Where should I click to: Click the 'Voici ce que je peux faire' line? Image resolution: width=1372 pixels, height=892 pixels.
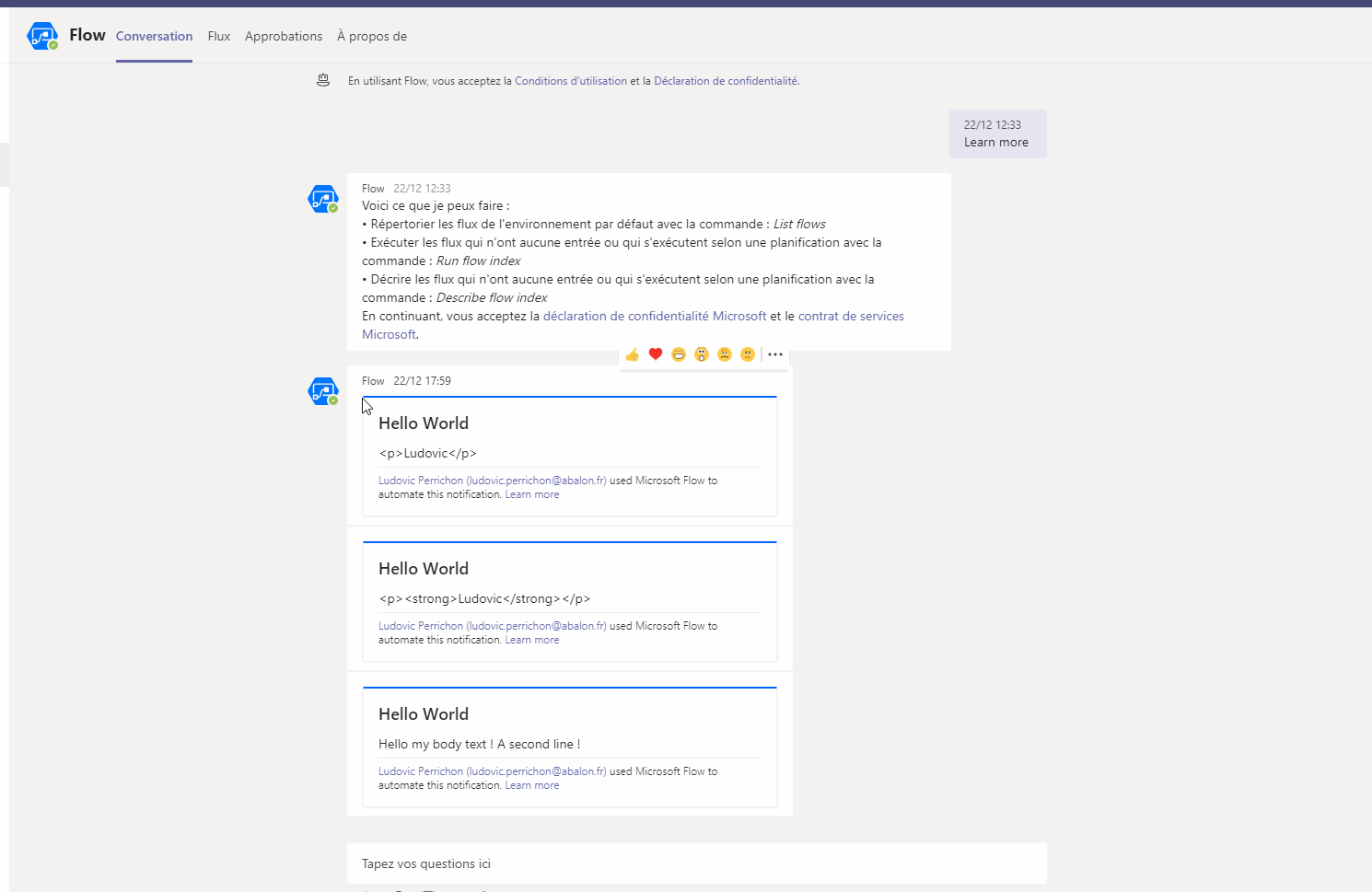(x=436, y=205)
